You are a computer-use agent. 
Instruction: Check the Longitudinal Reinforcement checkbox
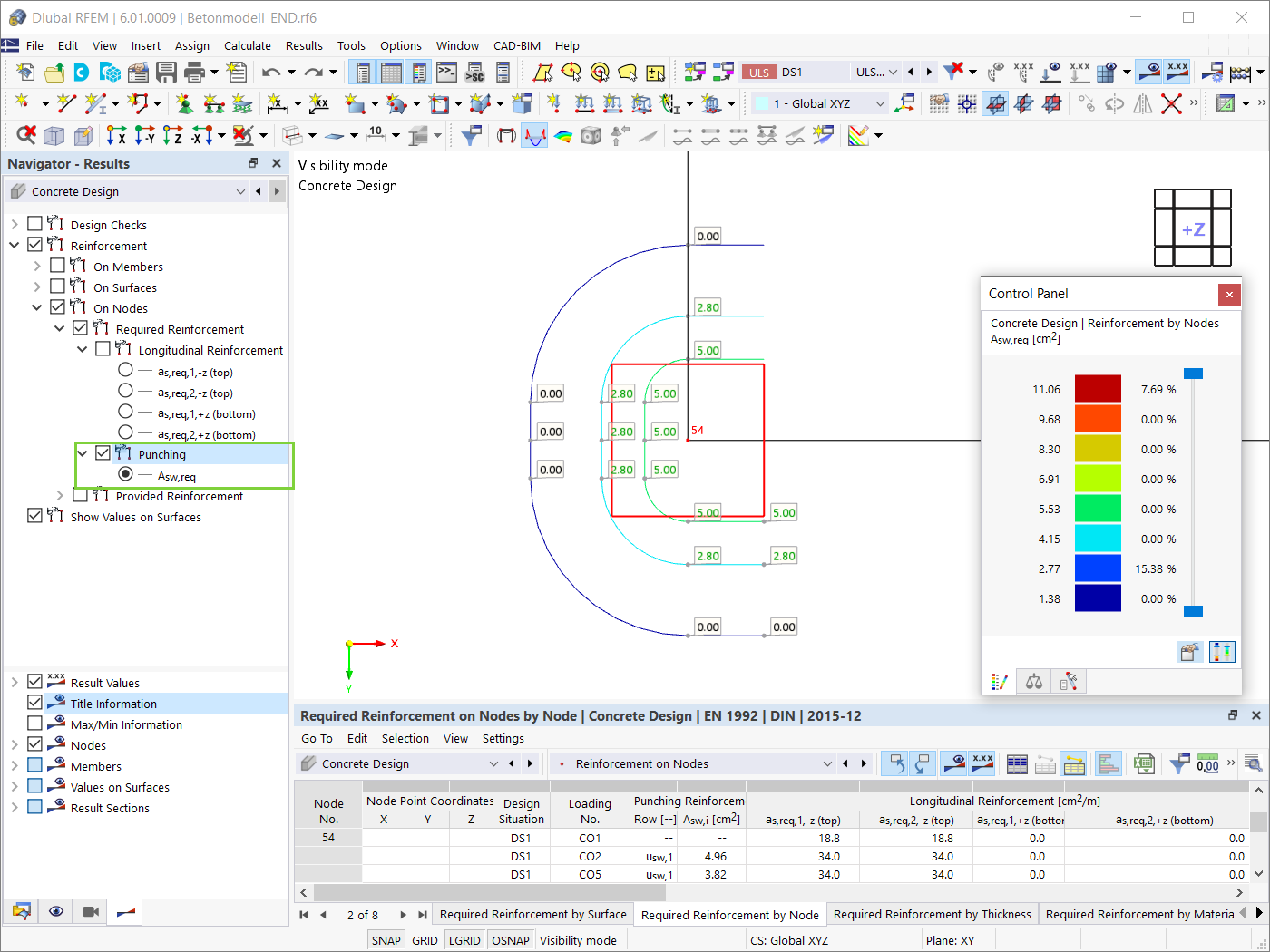click(103, 349)
